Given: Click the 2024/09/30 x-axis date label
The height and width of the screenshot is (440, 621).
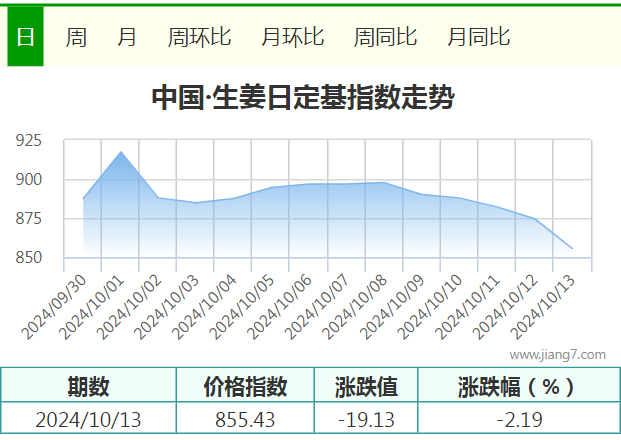Looking at the screenshot, I should point(54,307).
